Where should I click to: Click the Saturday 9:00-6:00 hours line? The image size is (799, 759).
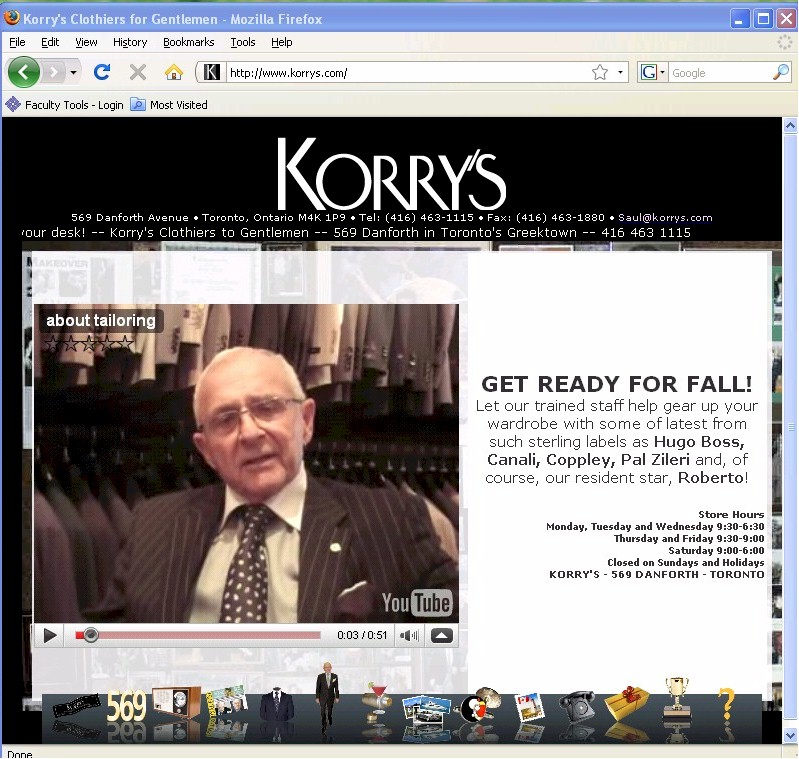click(x=716, y=551)
